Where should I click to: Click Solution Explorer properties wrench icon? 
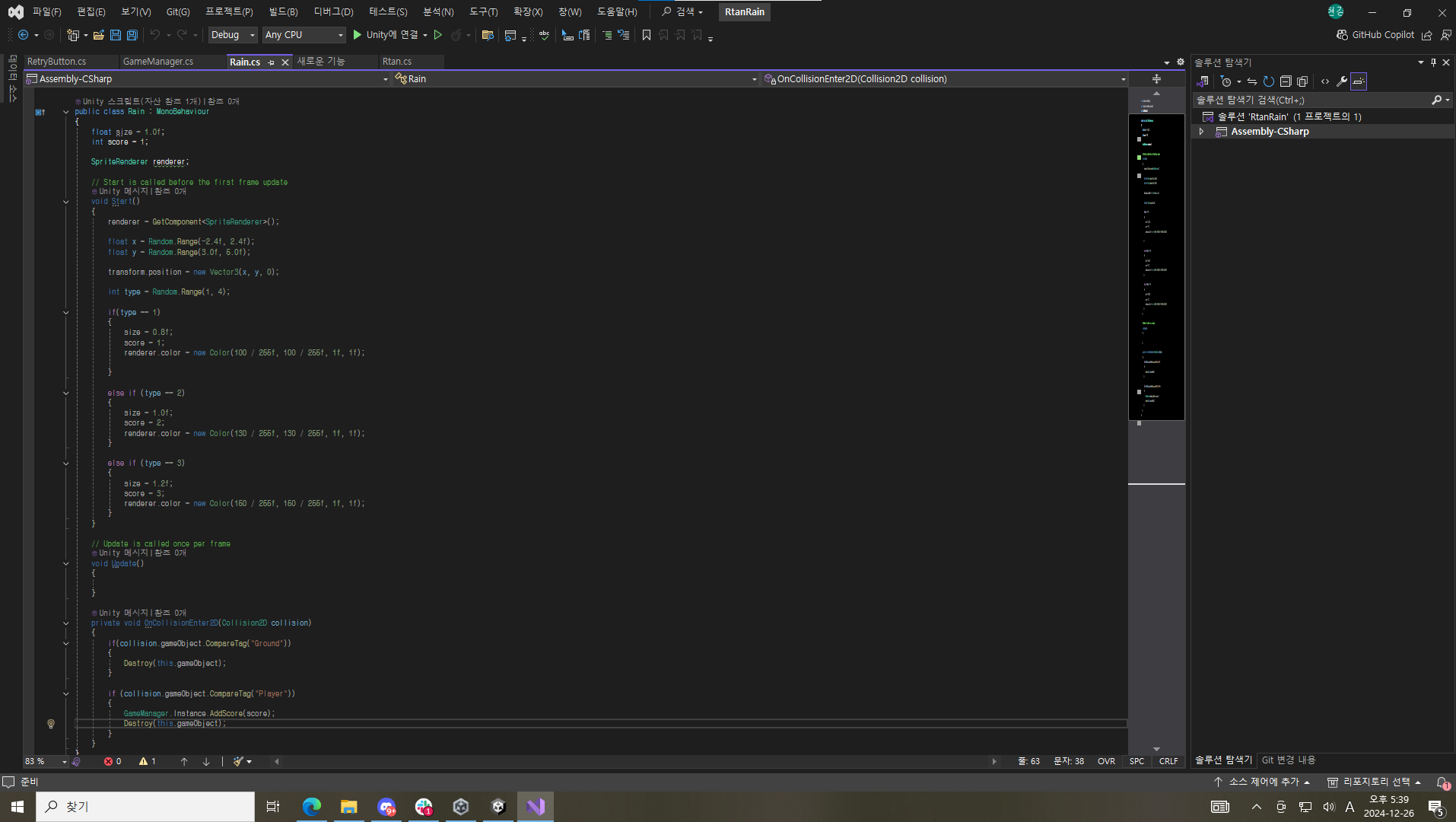(x=1342, y=81)
